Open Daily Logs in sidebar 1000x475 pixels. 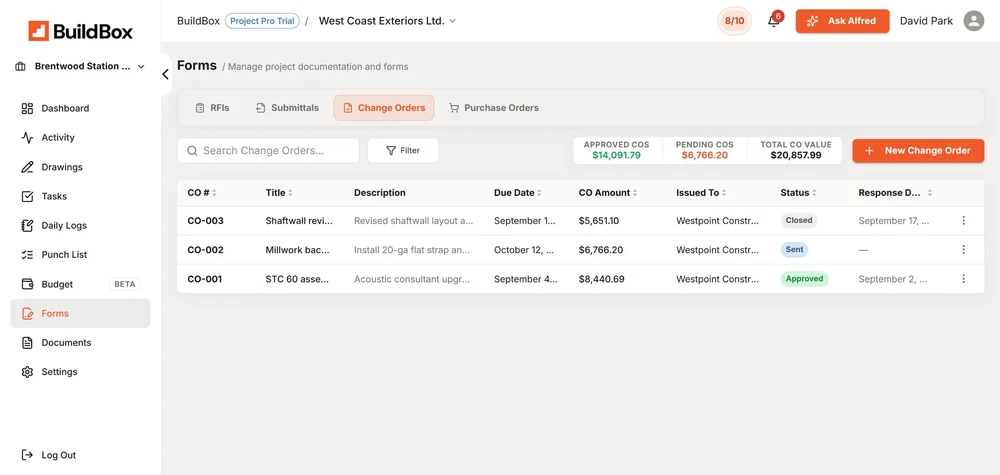click(x=80, y=226)
